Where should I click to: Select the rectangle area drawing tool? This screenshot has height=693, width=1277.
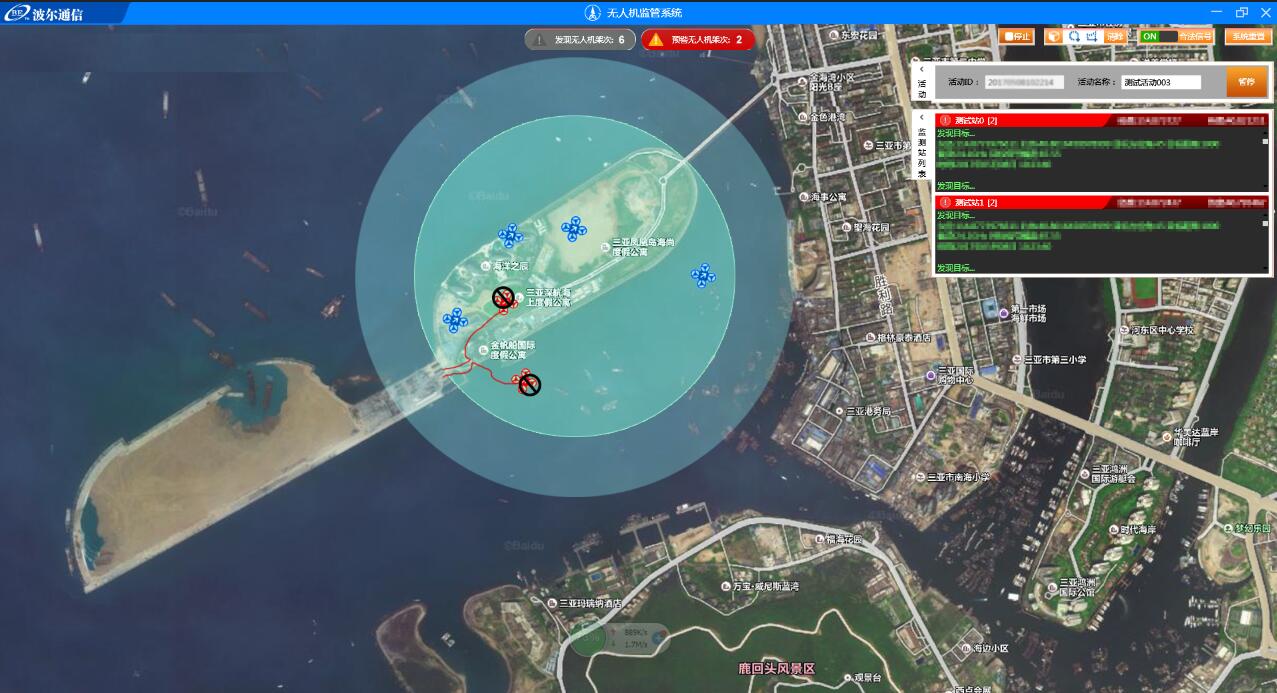tap(1093, 36)
